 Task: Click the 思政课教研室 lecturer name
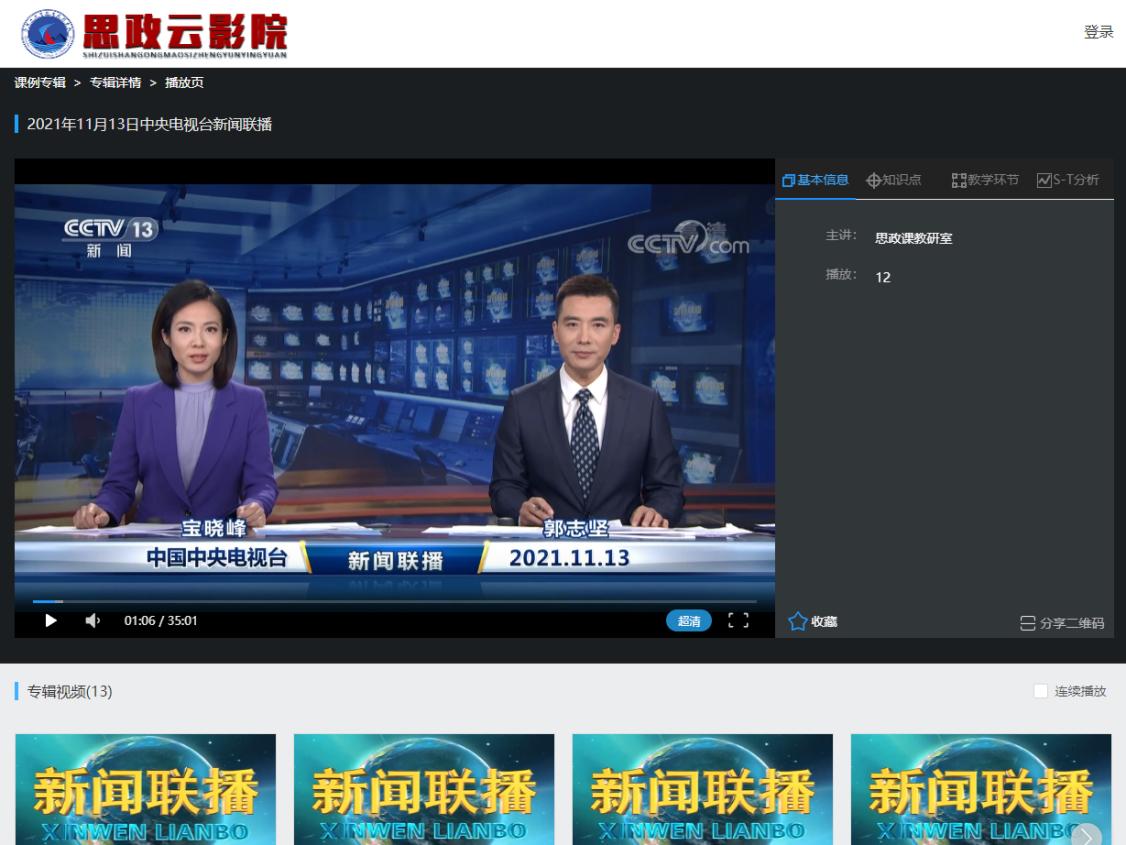[x=913, y=238]
